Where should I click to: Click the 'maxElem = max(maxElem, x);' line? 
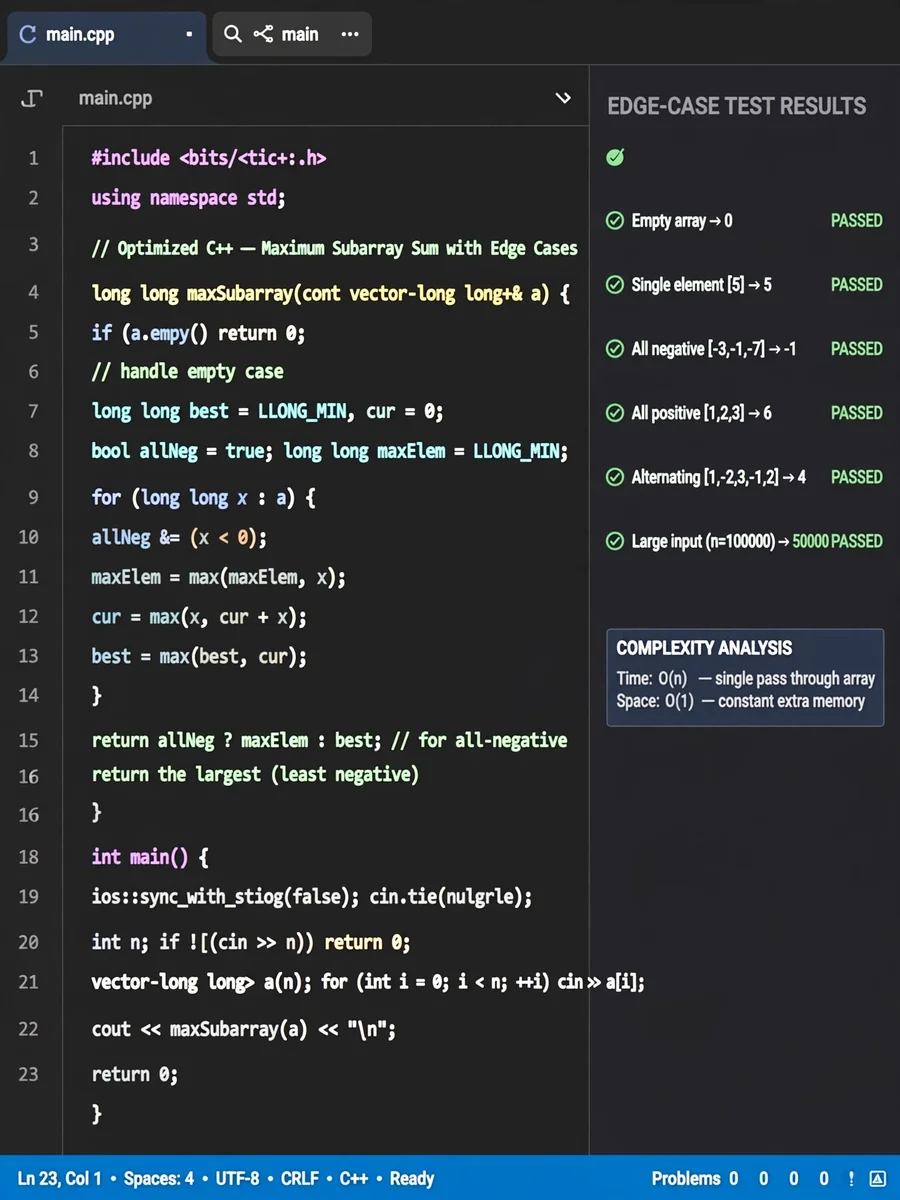tap(218, 577)
